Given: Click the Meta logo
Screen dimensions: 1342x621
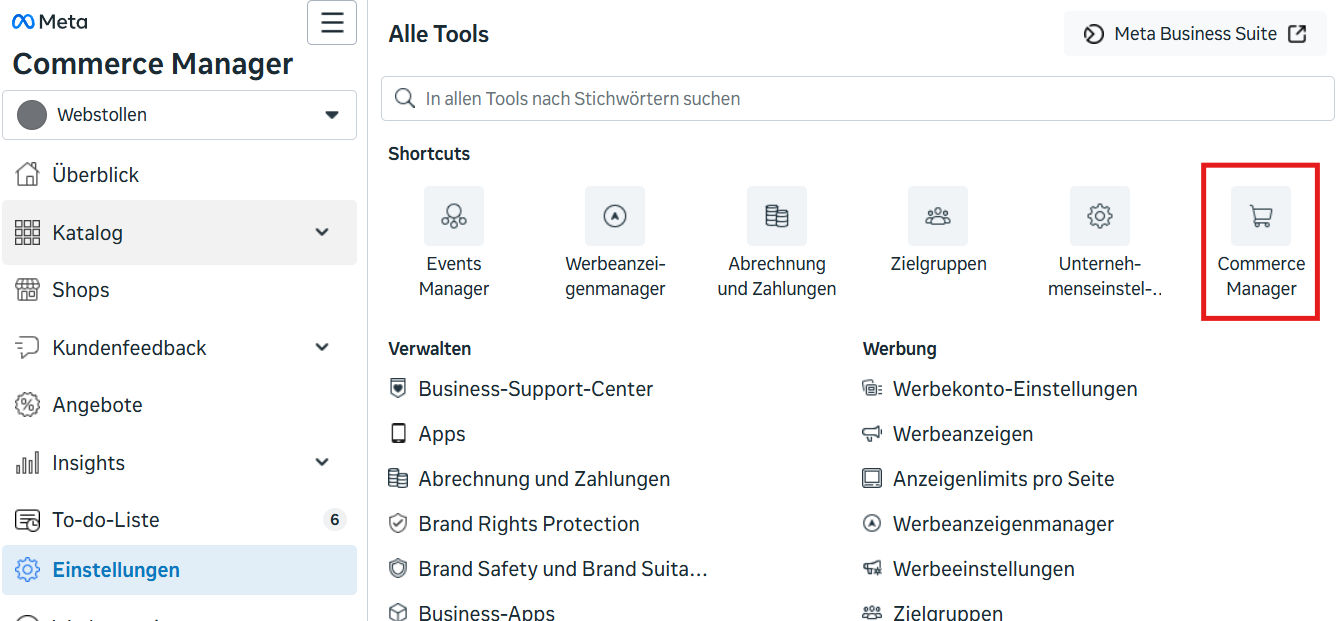Looking at the screenshot, I should pyautogui.click(x=50, y=22).
